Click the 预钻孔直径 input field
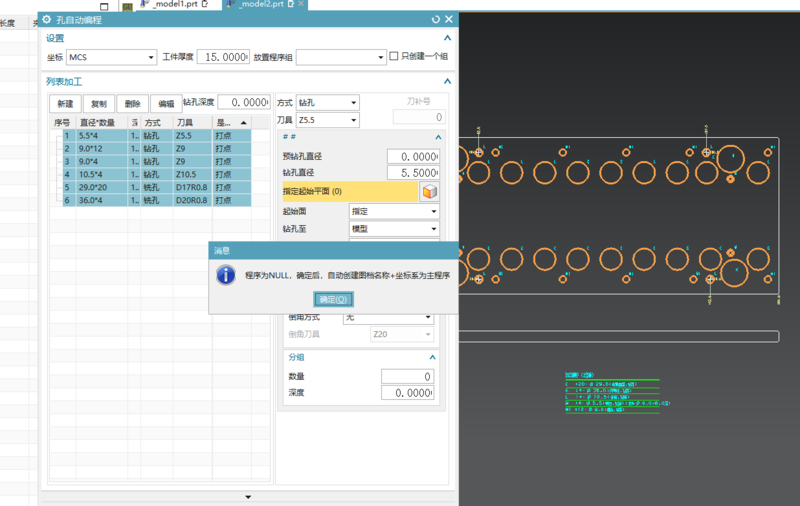The image size is (800, 506). [413, 157]
